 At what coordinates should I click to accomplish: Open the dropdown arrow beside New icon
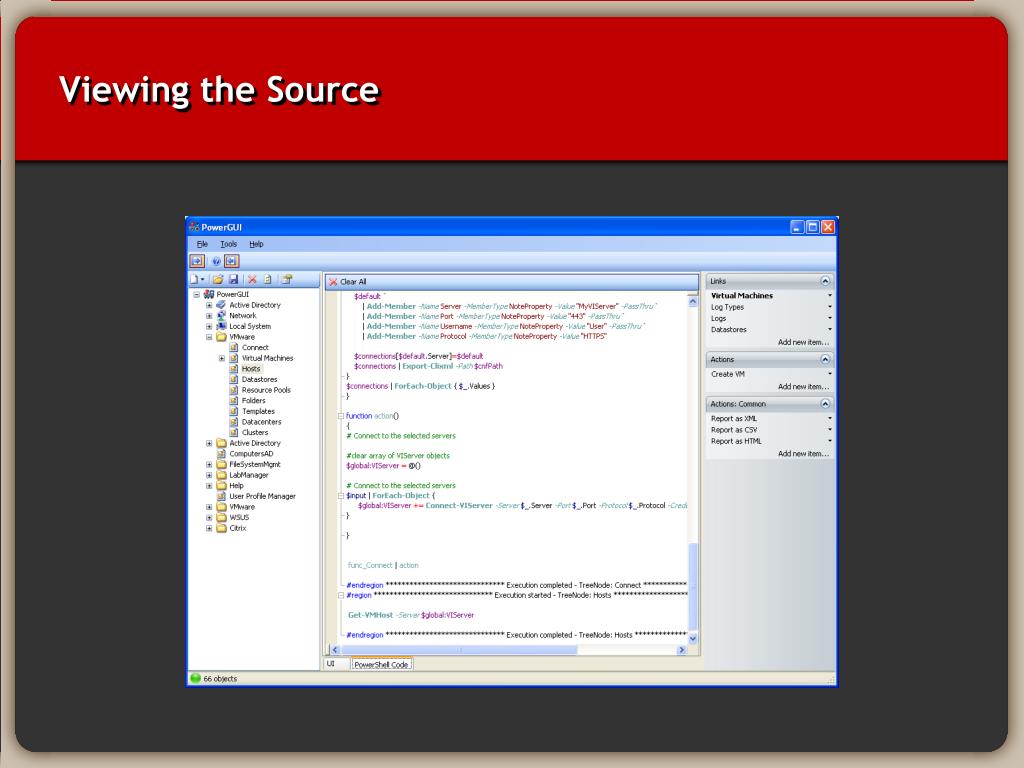pos(202,280)
